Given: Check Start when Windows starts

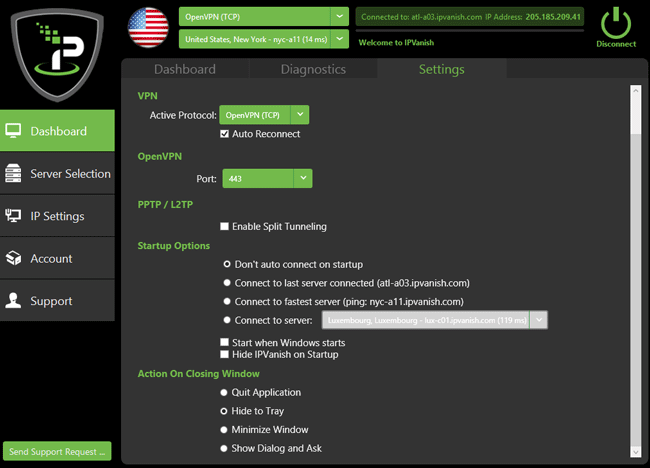Looking at the screenshot, I should click(224, 342).
